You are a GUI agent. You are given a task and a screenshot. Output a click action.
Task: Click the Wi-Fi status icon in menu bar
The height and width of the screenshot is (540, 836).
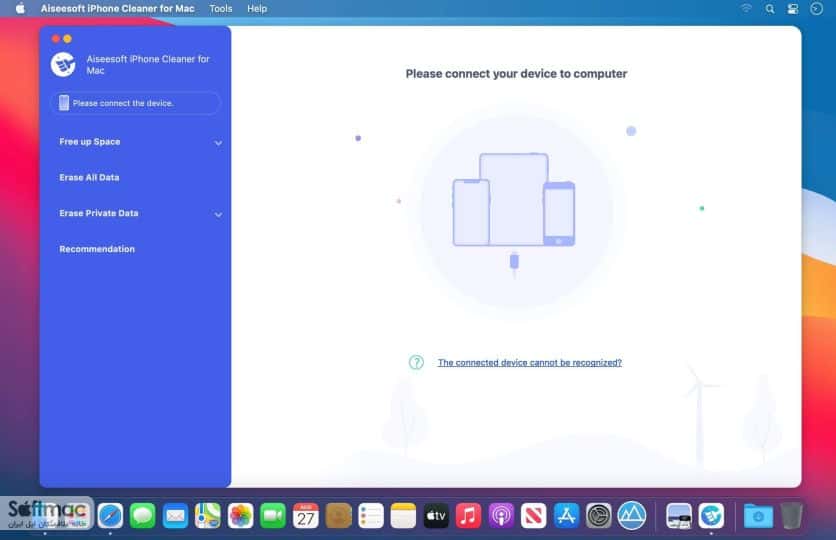[746, 9]
